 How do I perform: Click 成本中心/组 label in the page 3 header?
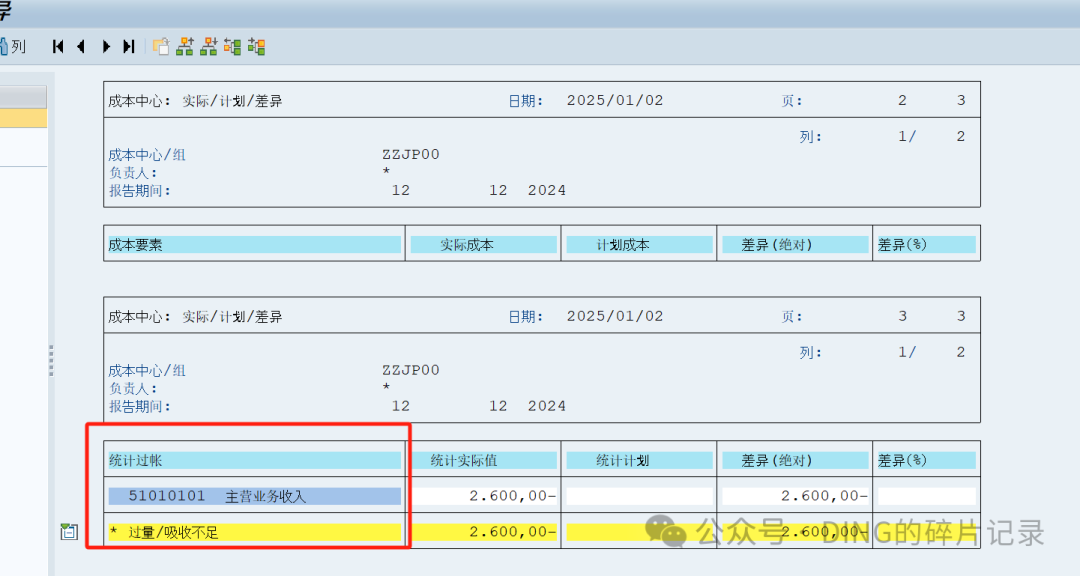pyautogui.click(x=147, y=371)
